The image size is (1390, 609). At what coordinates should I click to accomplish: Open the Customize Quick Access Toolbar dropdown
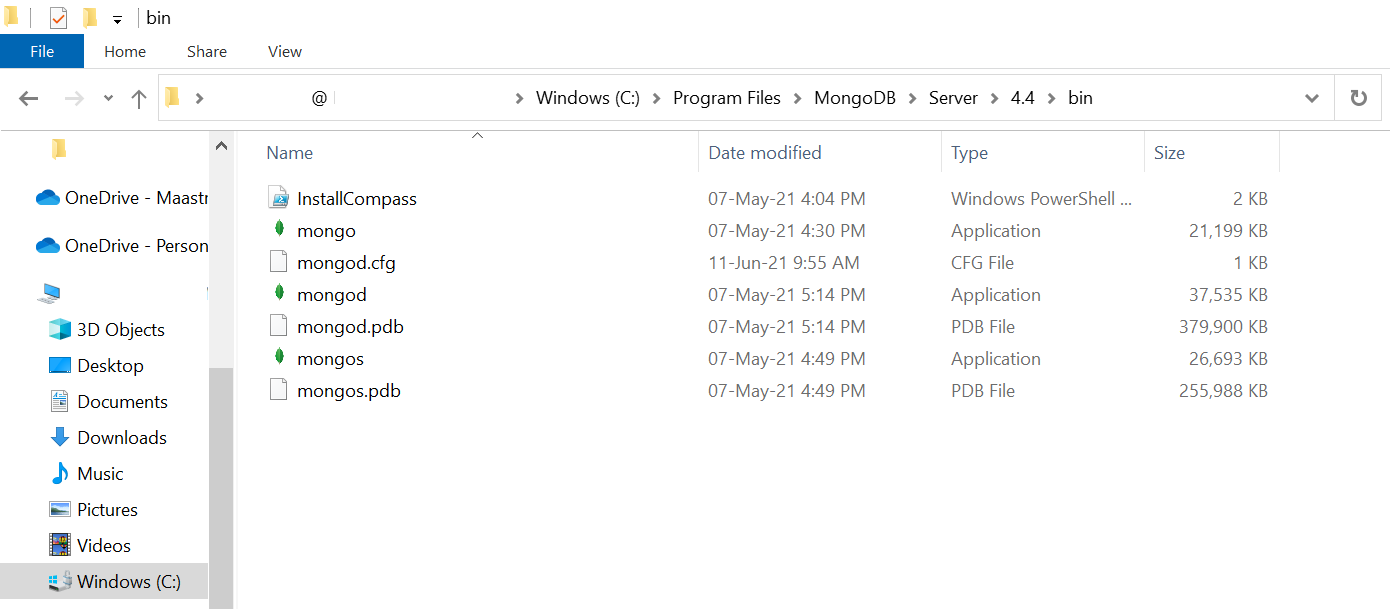coord(117,20)
